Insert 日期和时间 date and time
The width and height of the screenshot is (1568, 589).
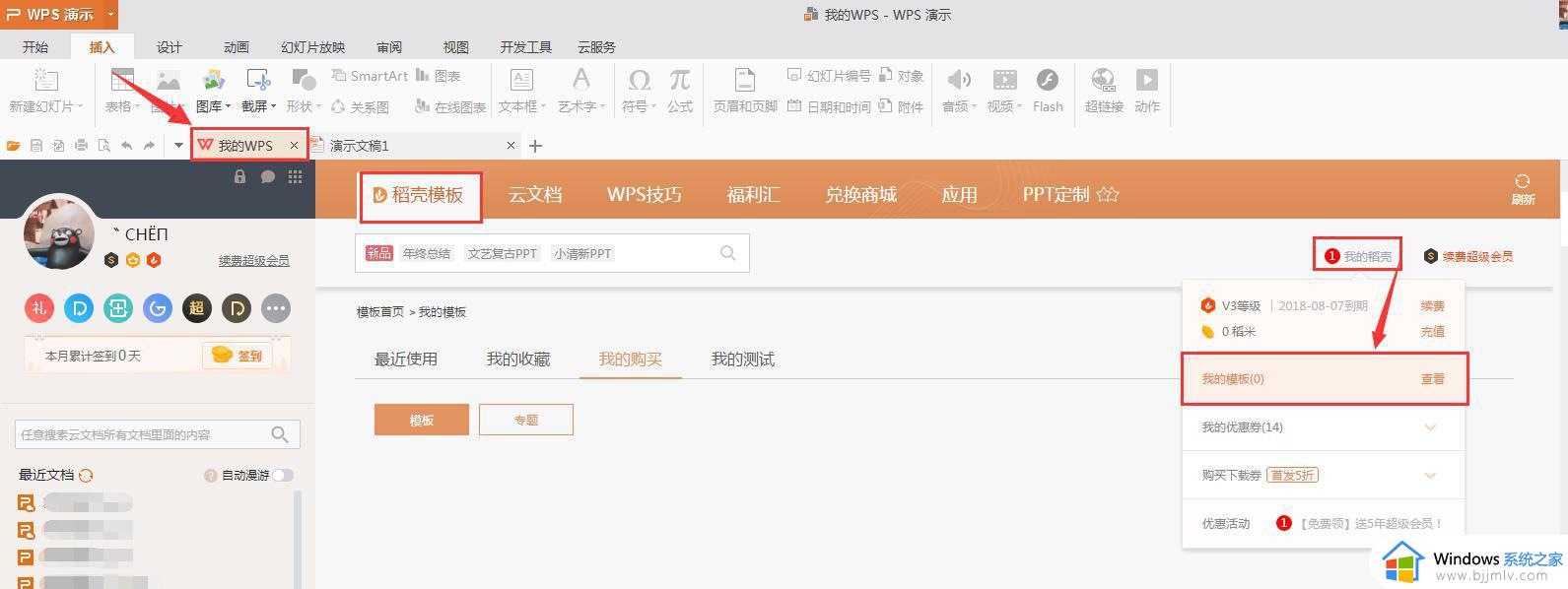(829, 106)
